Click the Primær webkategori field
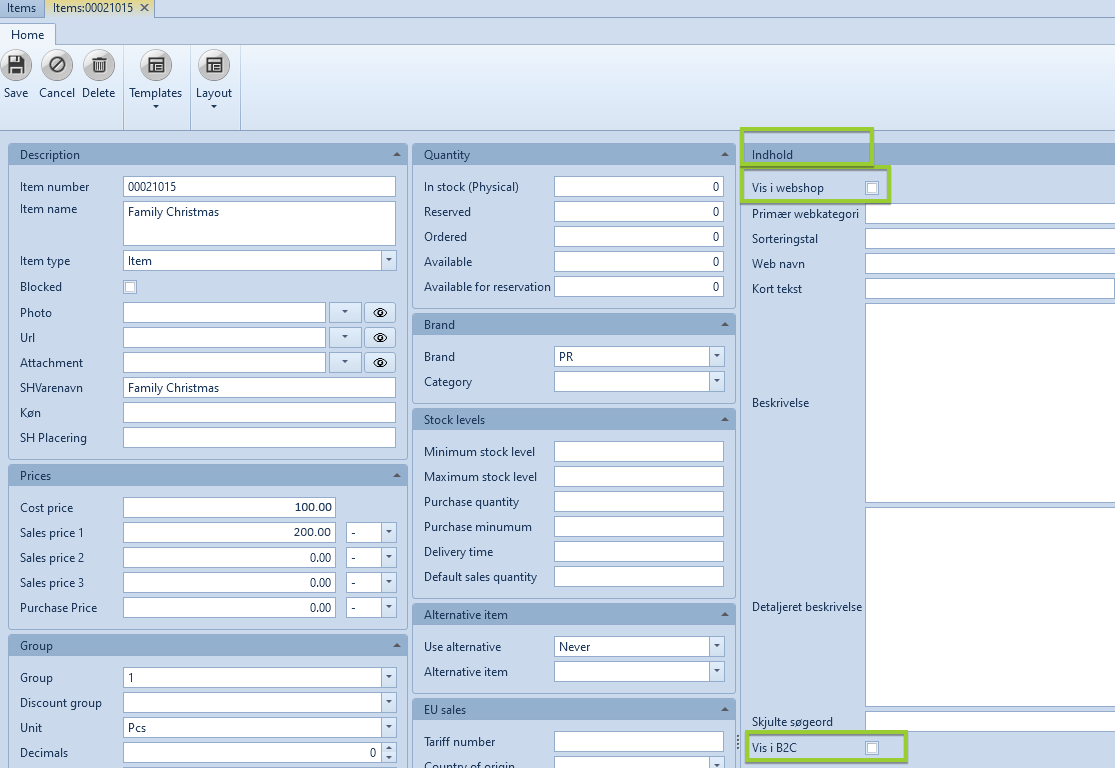Image resolution: width=1115 pixels, height=768 pixels. (x=990, y=213)
